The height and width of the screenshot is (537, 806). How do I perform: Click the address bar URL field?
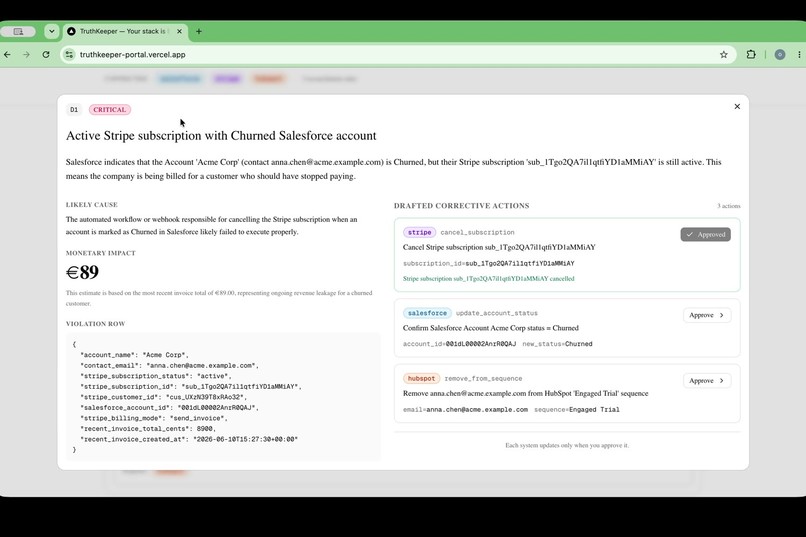[396, 54]
